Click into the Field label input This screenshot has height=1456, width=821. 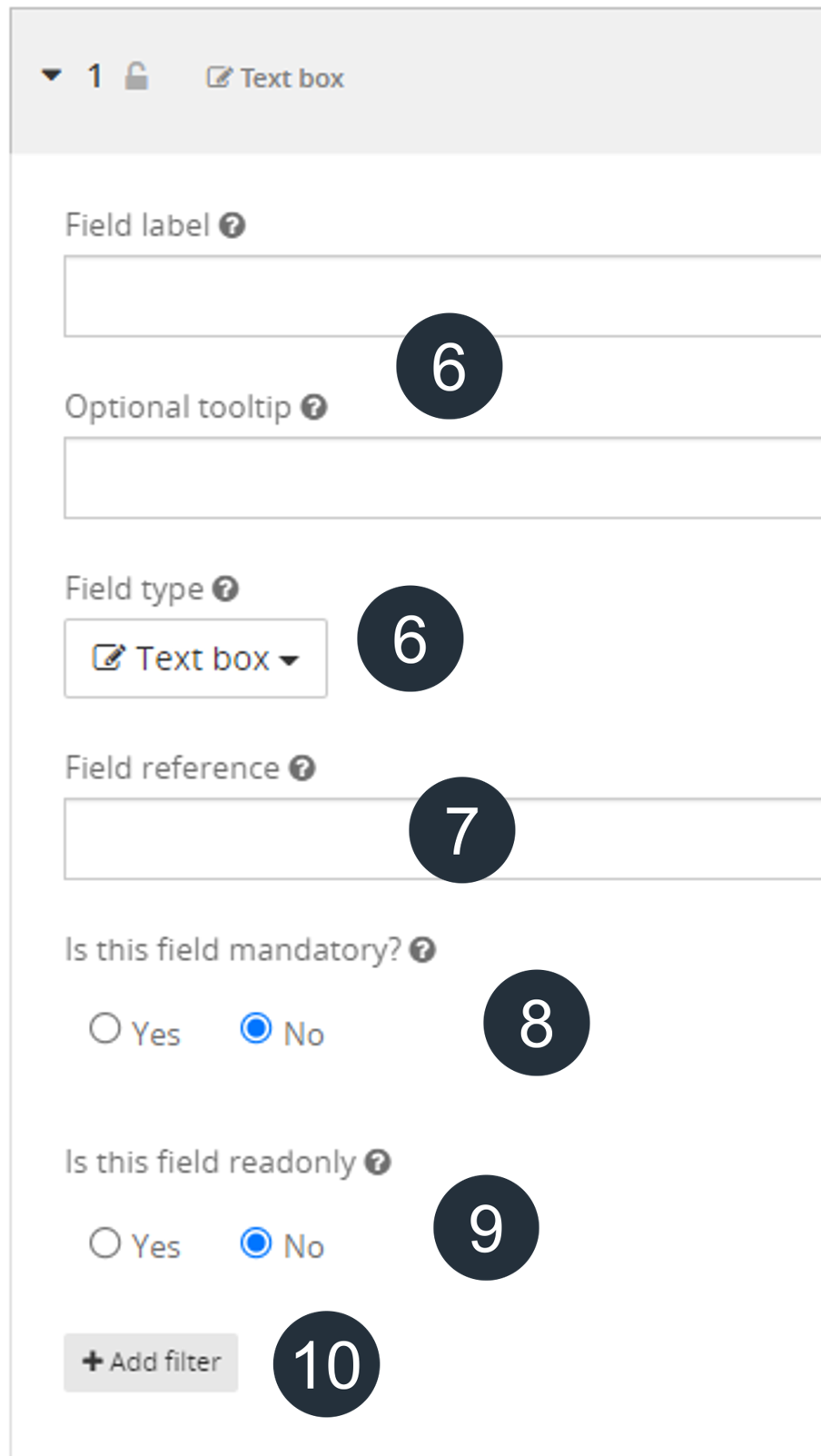pos(442,296)
